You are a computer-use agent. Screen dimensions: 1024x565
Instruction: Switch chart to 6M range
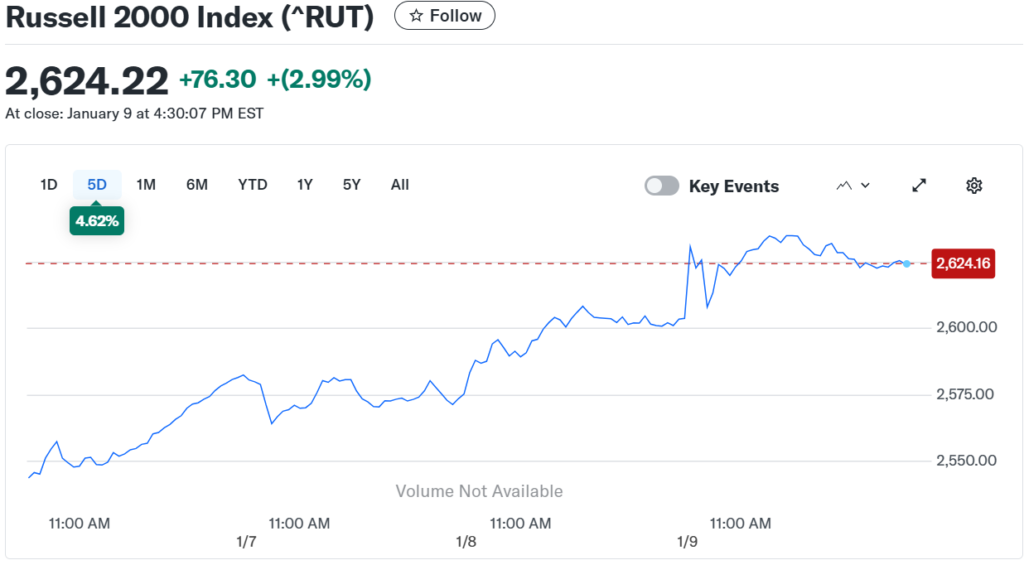pyautogui.click(x=197, y=184)
